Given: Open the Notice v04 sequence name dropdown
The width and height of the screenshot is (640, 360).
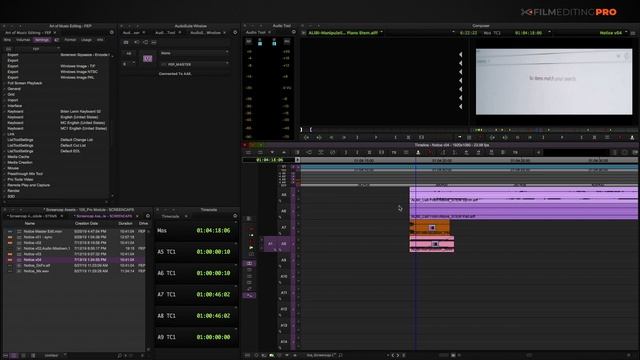Looking at the screenshot, I should coord(613,33).
